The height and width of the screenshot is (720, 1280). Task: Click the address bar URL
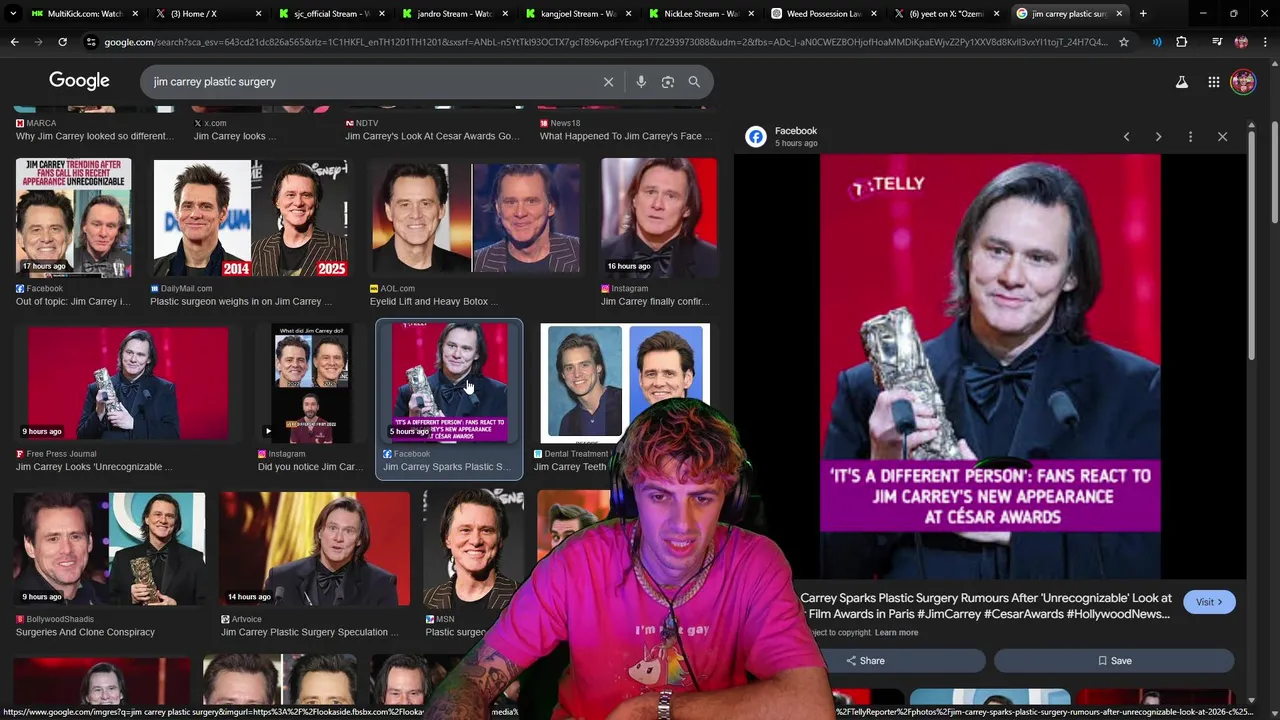click(x=605, y=42)
